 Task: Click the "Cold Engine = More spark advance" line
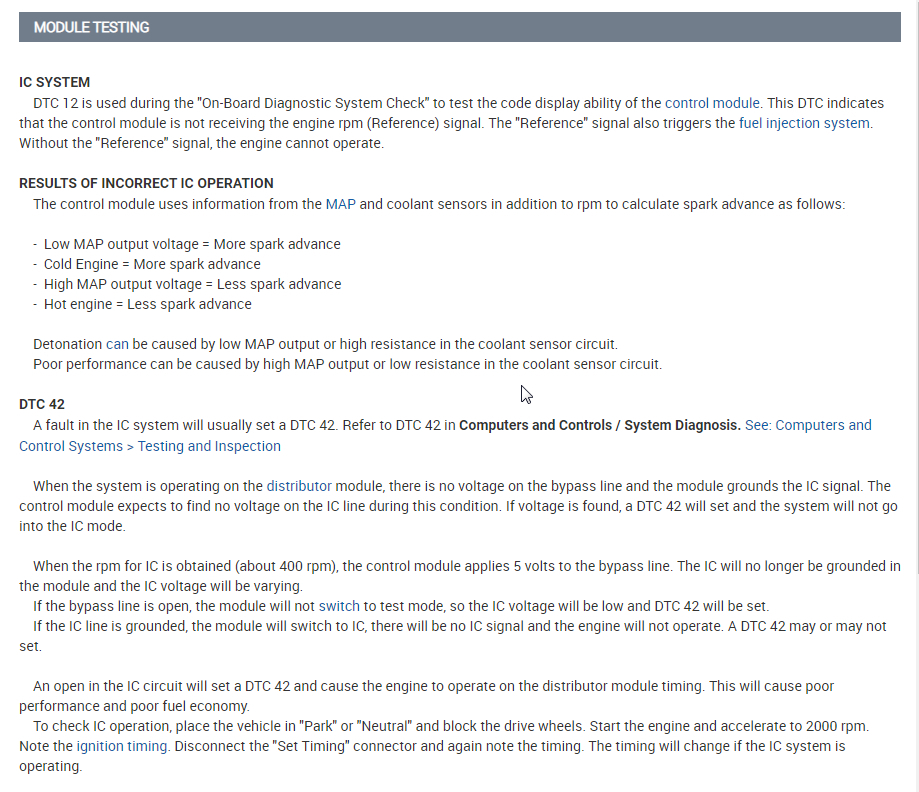152,264
